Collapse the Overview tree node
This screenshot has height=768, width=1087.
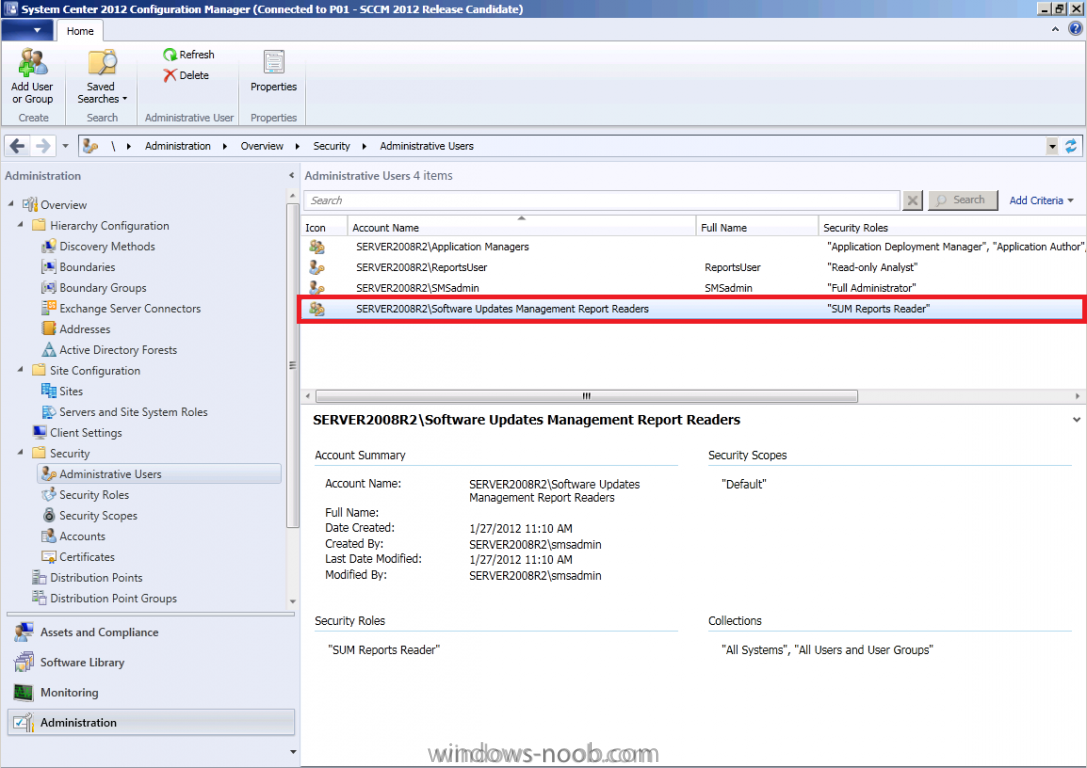click(x=11, y=204)
